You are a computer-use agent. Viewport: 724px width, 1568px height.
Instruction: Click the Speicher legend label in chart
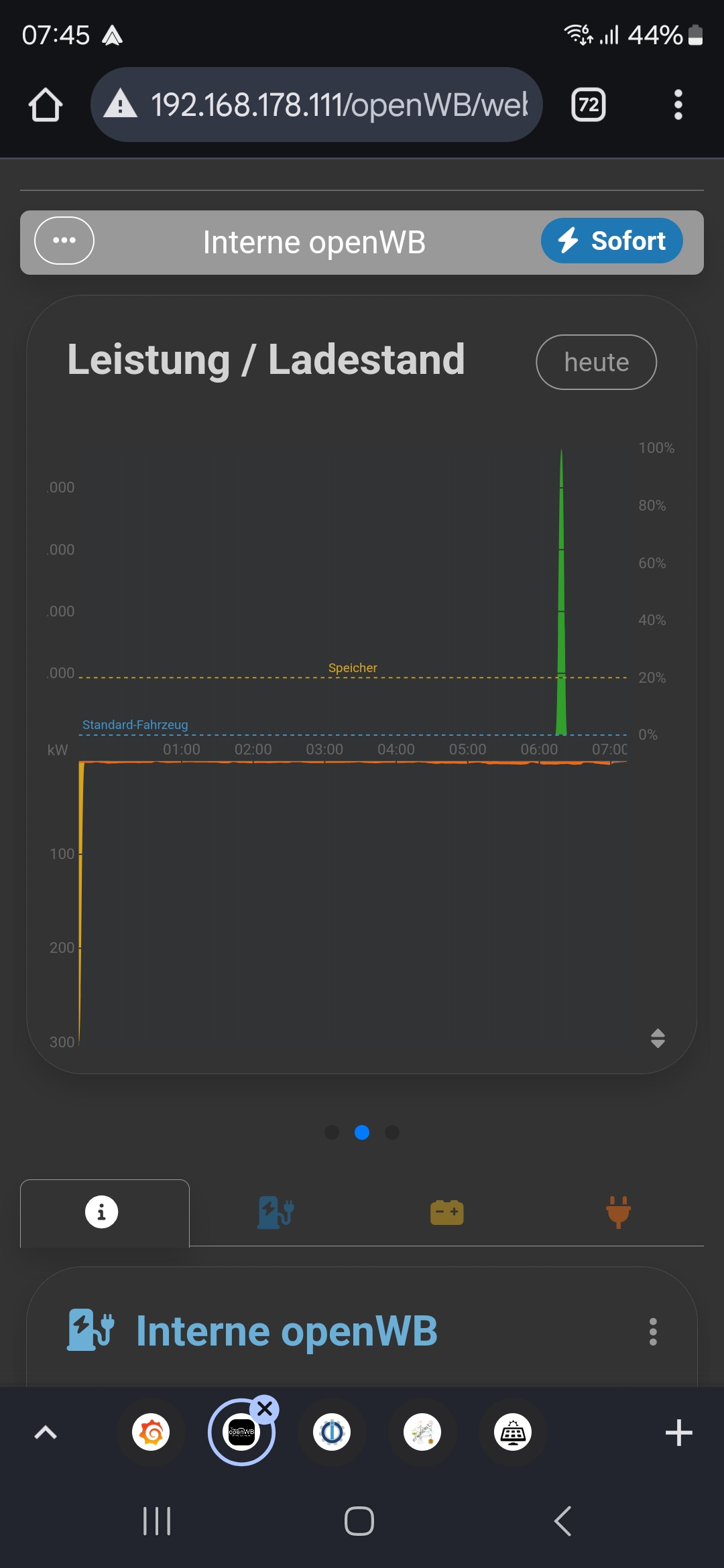[353, 668]
